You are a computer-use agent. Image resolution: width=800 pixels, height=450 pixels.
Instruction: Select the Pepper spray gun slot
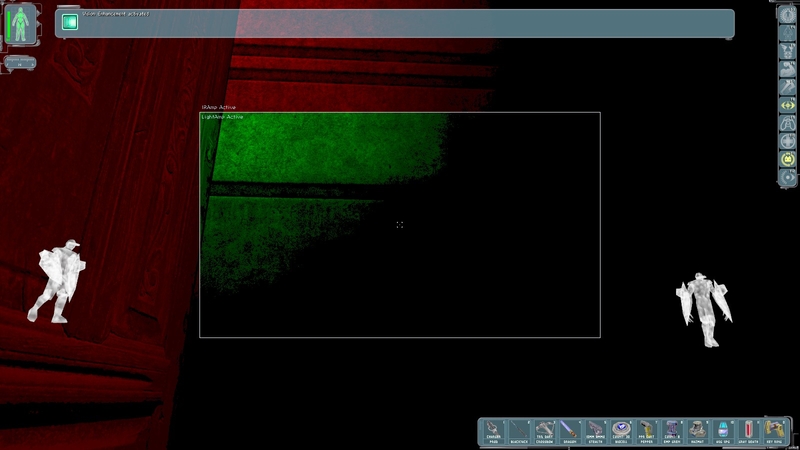pos(646,432)
